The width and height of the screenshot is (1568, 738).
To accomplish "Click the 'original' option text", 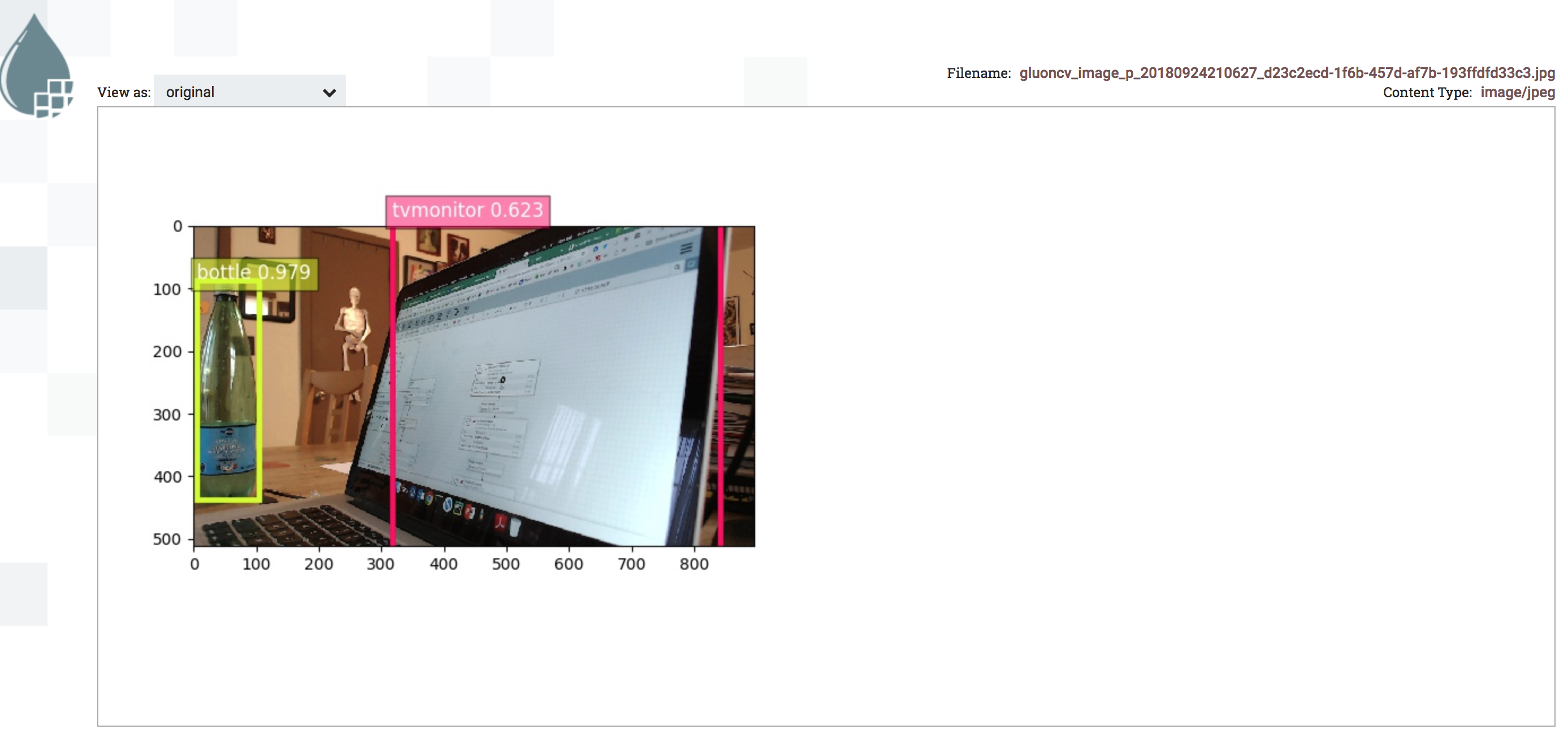I will tap(190, 92).
